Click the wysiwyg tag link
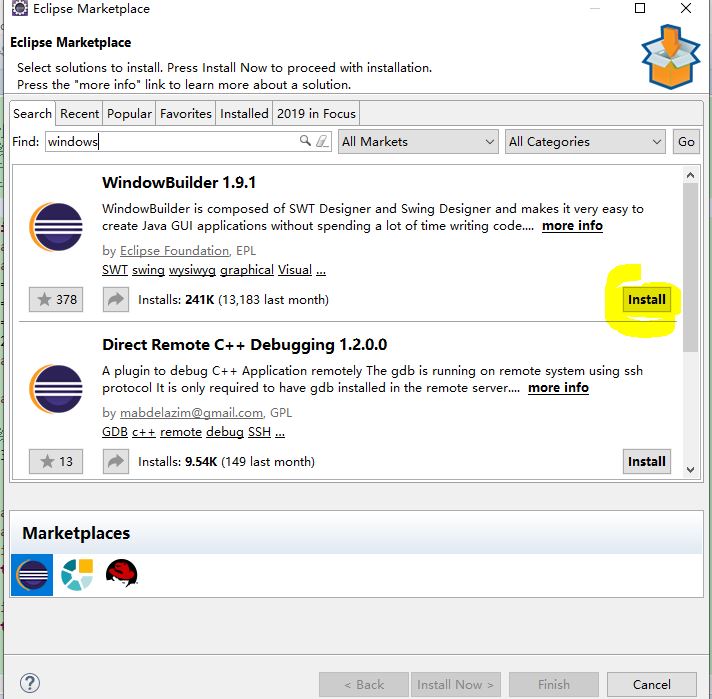 click(193, 270)
